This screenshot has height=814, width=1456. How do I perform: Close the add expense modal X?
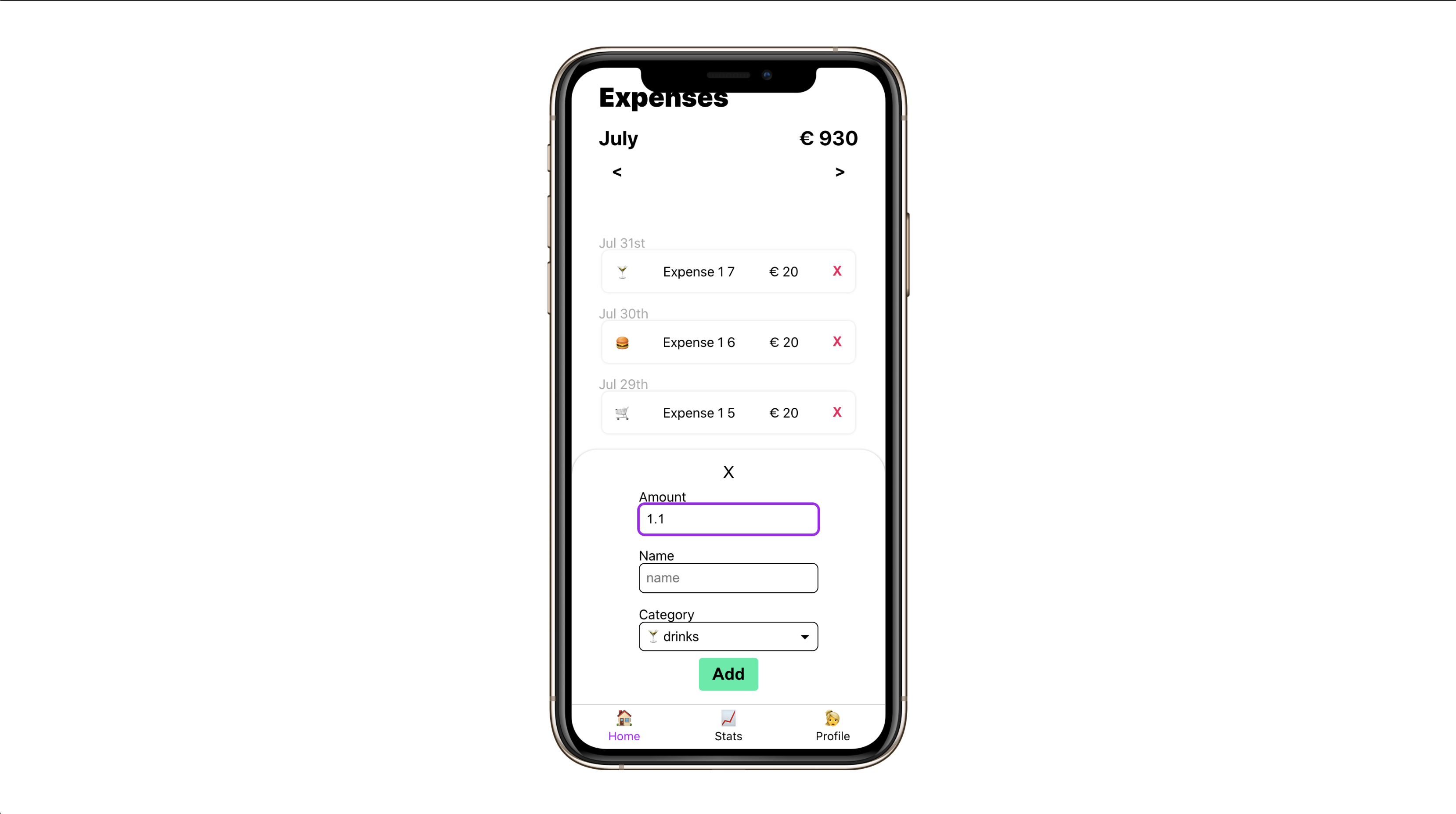728,471
